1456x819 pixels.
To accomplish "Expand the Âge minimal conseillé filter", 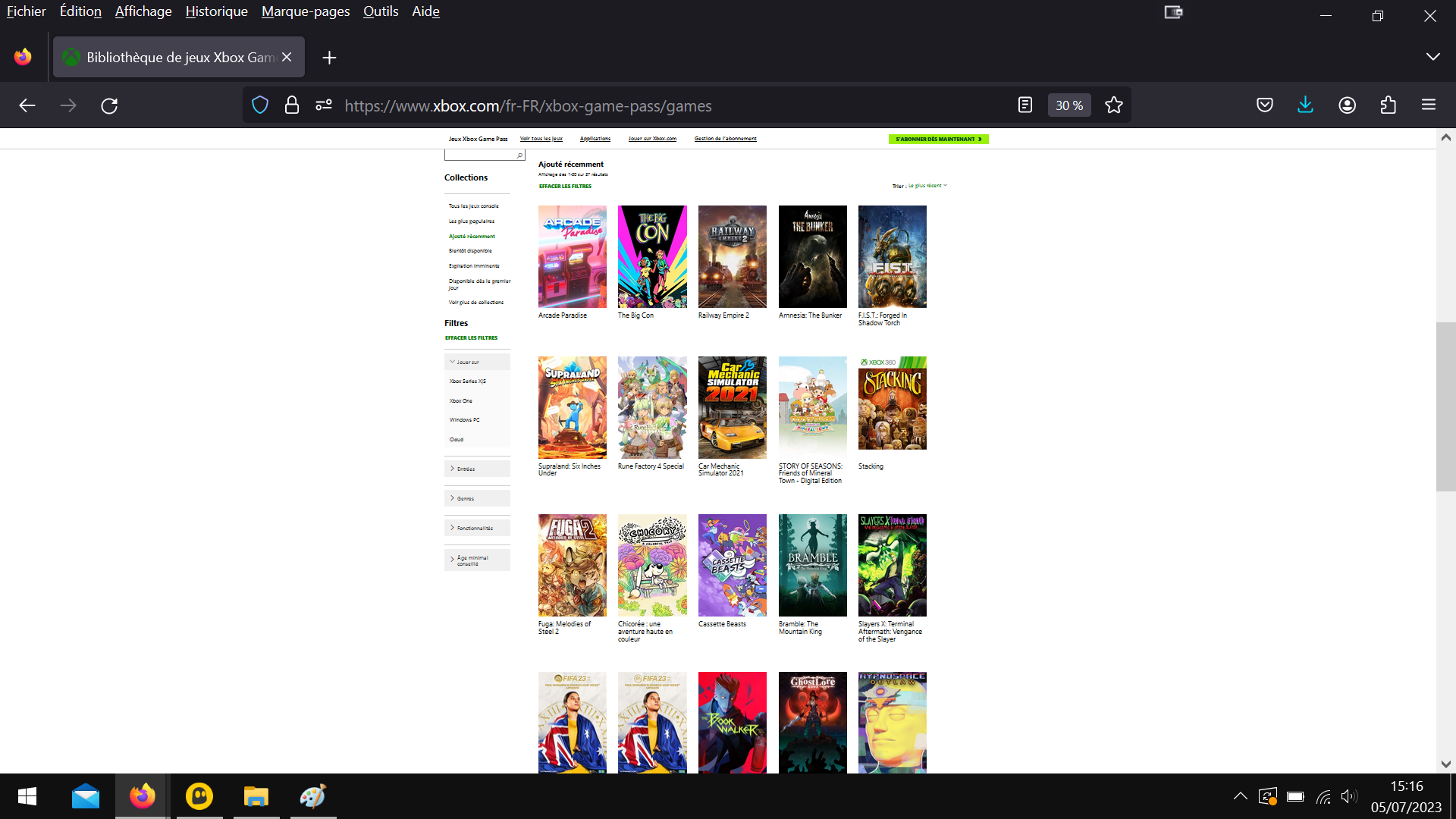I will (x=477, y=560).
